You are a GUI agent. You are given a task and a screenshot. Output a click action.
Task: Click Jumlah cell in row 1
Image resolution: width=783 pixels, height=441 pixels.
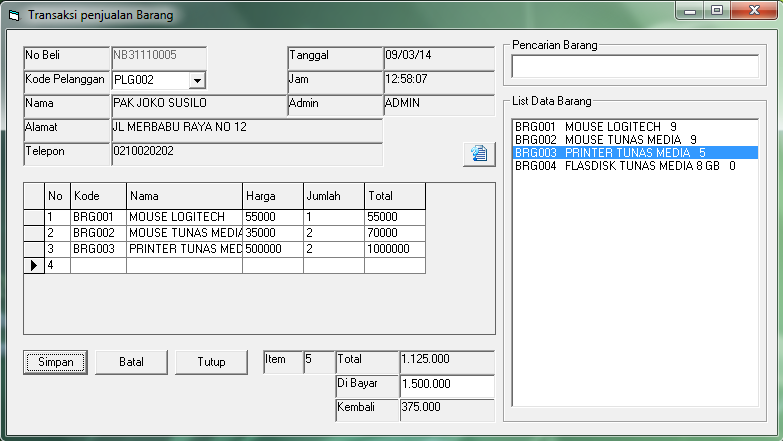[x=334, y=217]
